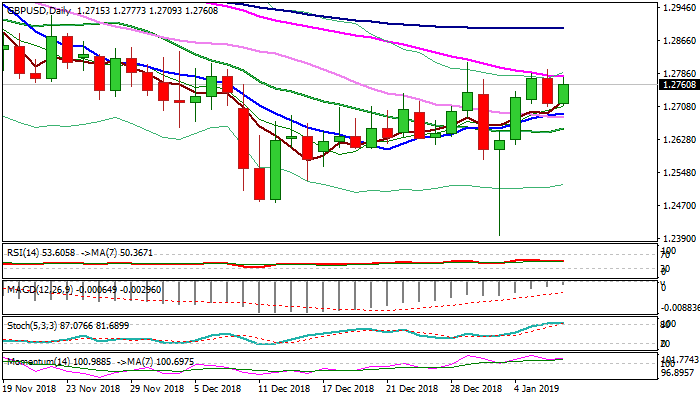Click the GBPUSD,Daily chart title
This screenshot has width=700, height=400.
[x=32, y=7]
